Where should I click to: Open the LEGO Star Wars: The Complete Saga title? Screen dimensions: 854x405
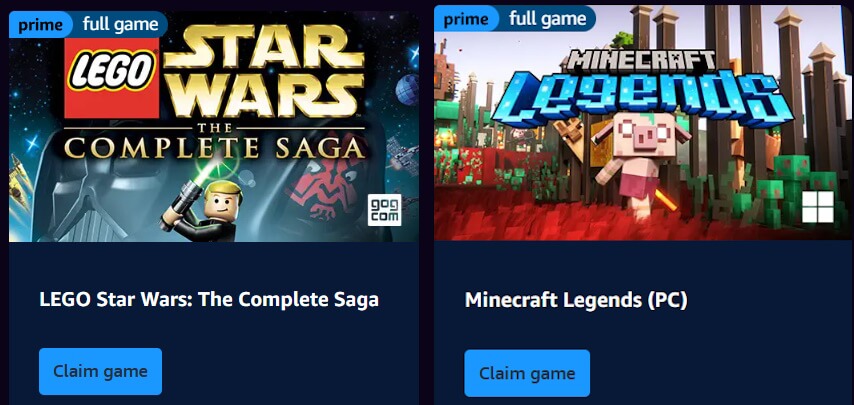(x=209, y=299)
